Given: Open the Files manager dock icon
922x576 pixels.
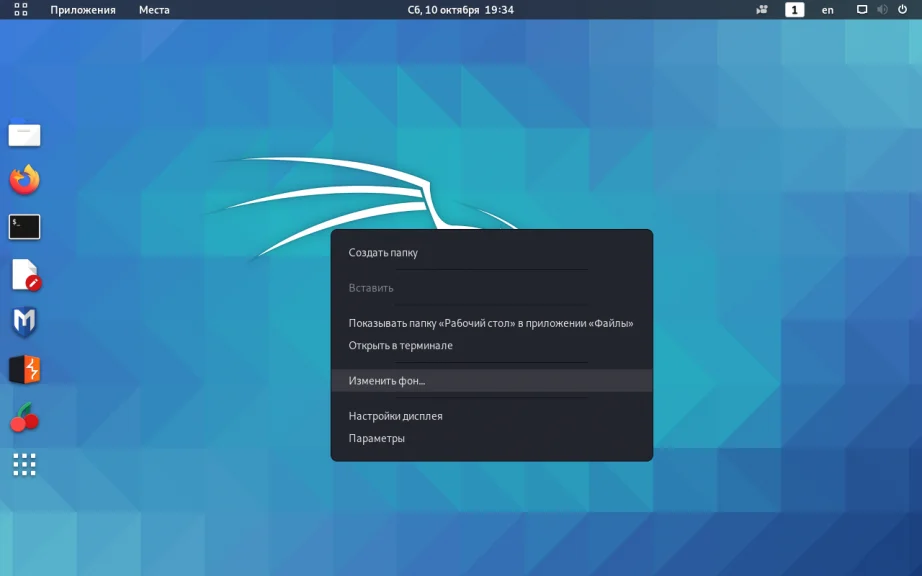Looking at the screenshot, I should pos(24,133).
